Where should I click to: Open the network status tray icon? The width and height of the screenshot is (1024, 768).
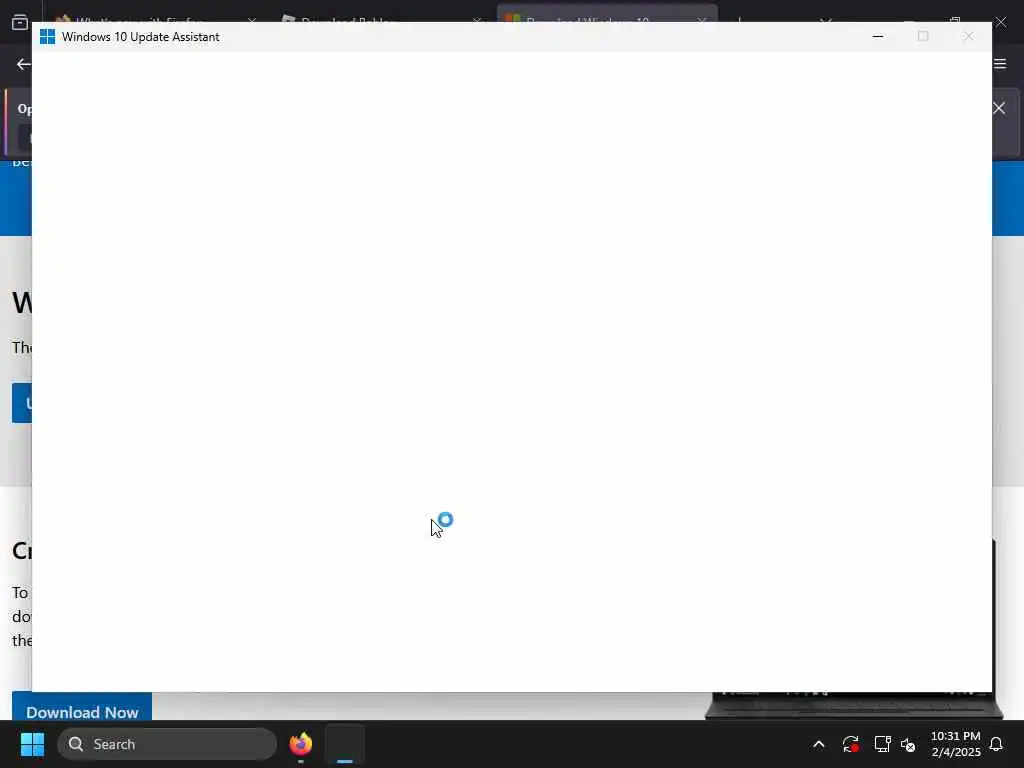tap(882, 744)
